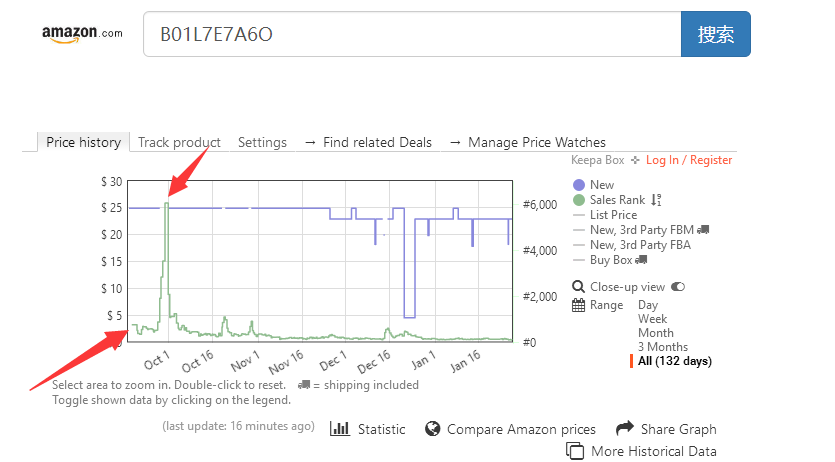Click the Share Graph arrow icon
The image size is (835, 462).
coord(625,428)
